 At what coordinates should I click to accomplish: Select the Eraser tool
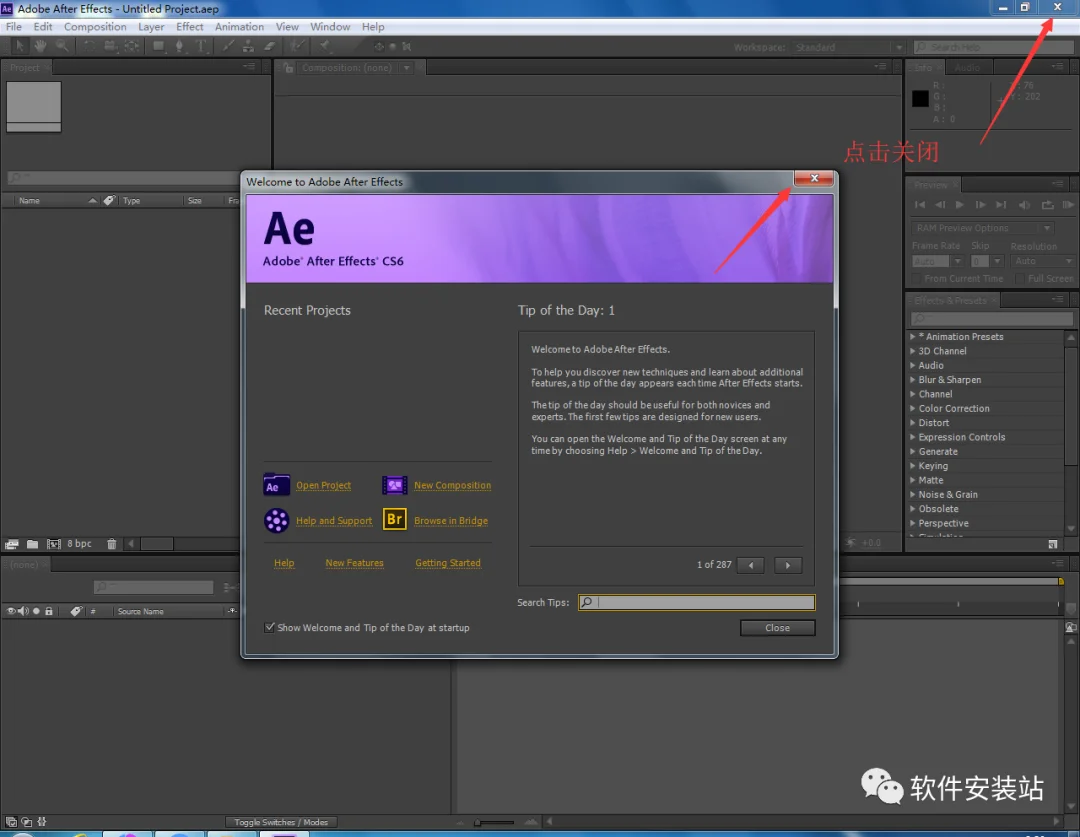pyautogui.click(x=269, y=46)
